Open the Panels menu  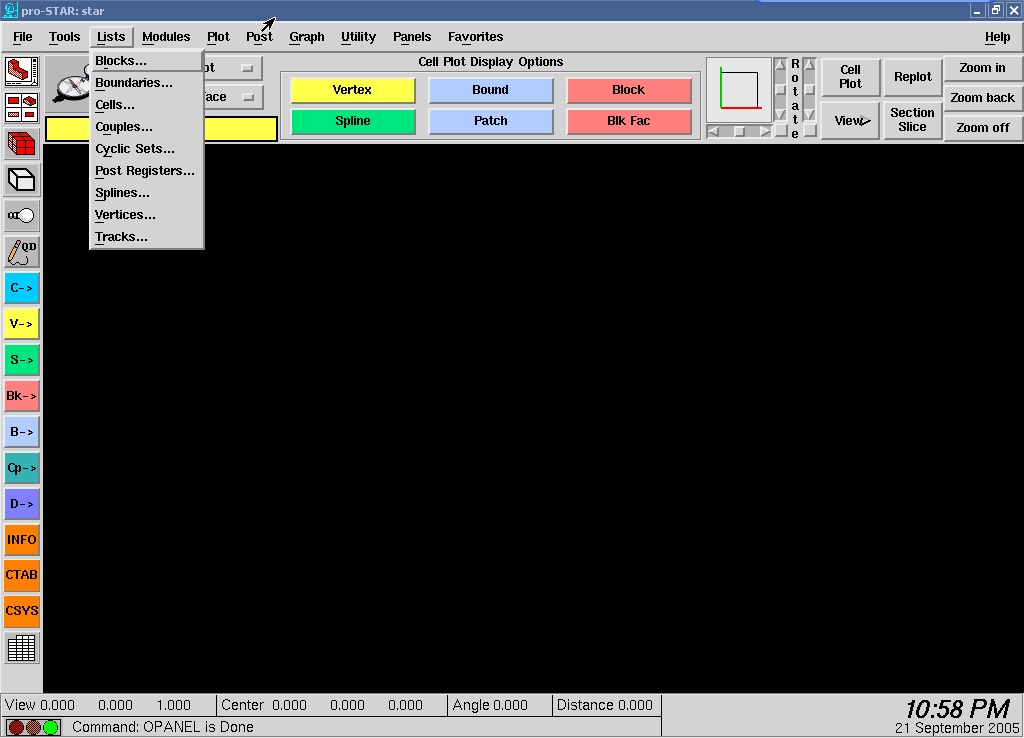pos(412,37)
